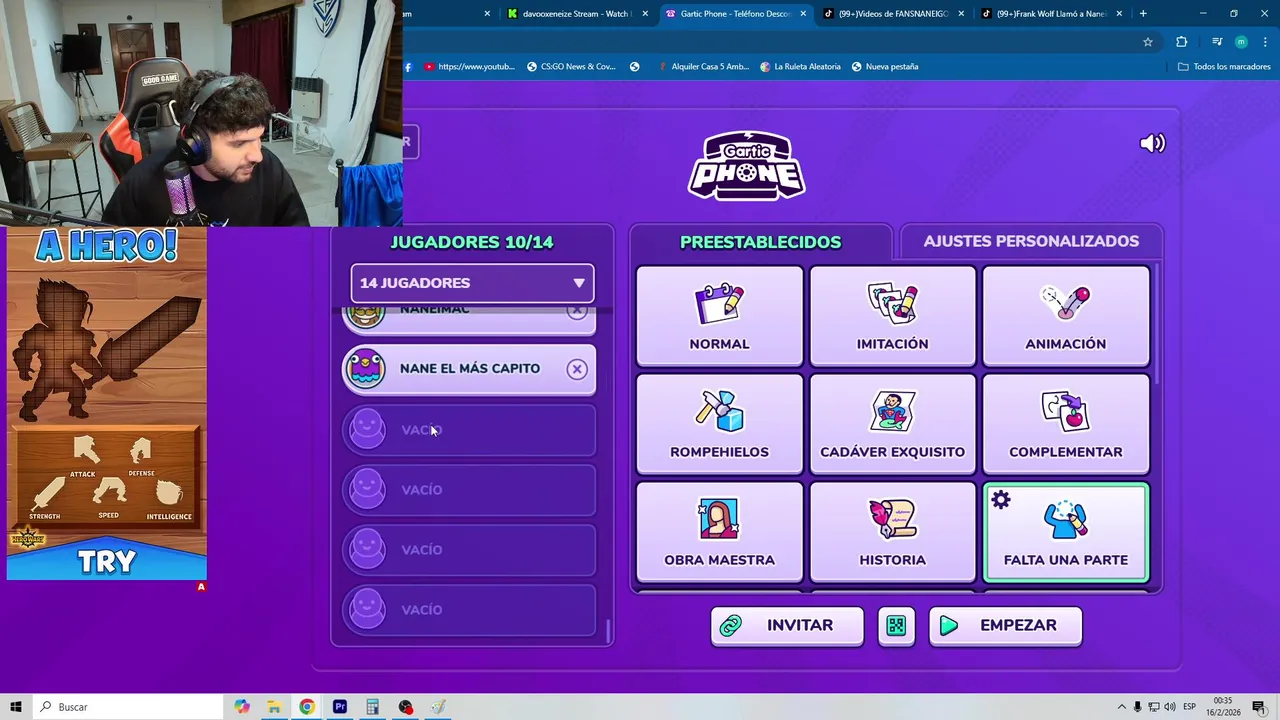The image size is (1280, 720).
Task: Click the chain link icon on INVITAR
Action: (731, 625)
